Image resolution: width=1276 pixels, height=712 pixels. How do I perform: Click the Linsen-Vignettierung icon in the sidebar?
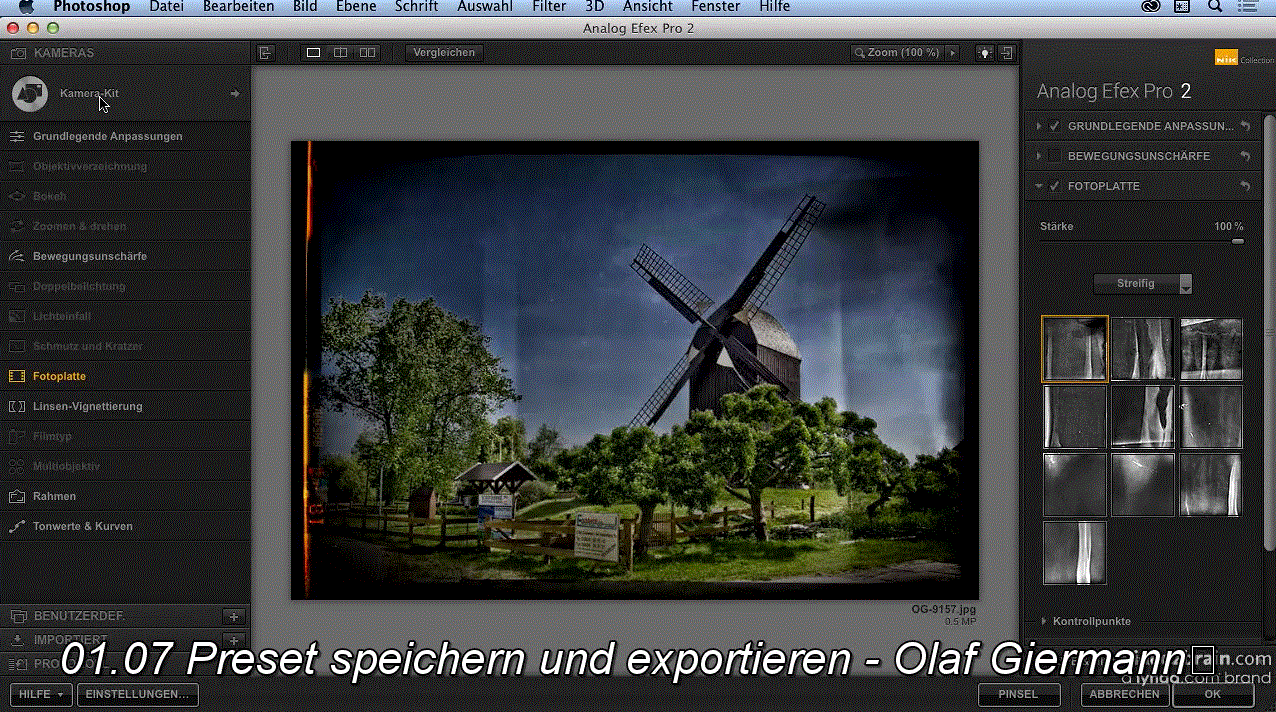[x=16, y=406]
